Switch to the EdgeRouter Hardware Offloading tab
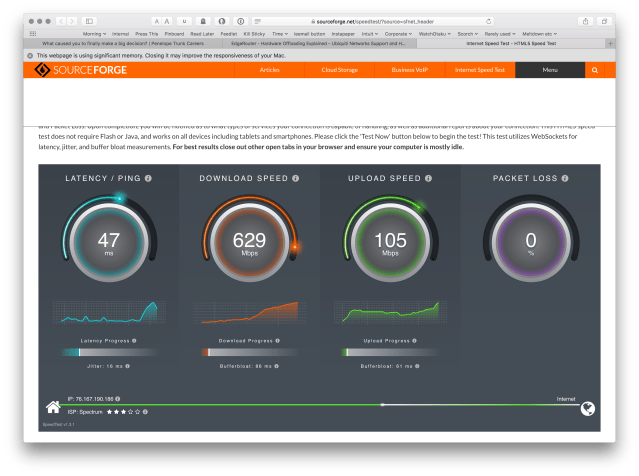This screenshot has width=639, height=476. coord(318,44)
